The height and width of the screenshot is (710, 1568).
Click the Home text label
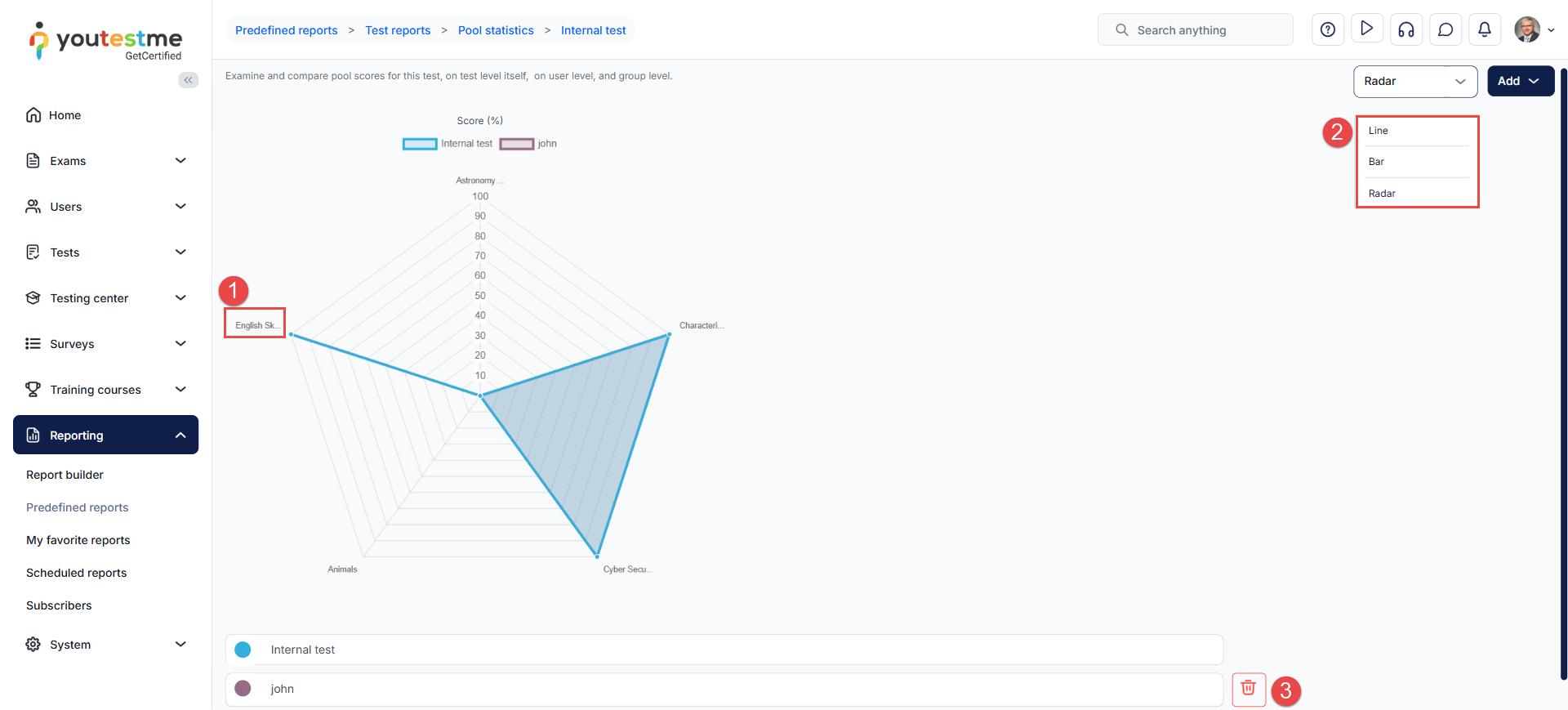(65, 115)
